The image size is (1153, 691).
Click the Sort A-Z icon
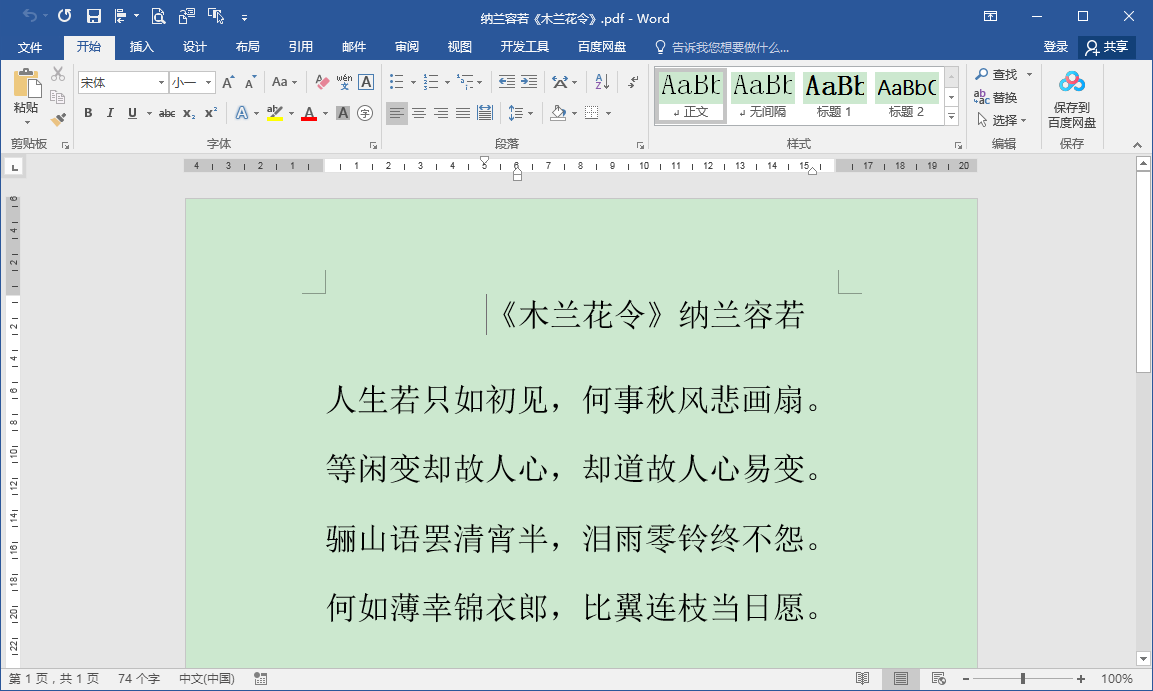(x=602, y=82)
